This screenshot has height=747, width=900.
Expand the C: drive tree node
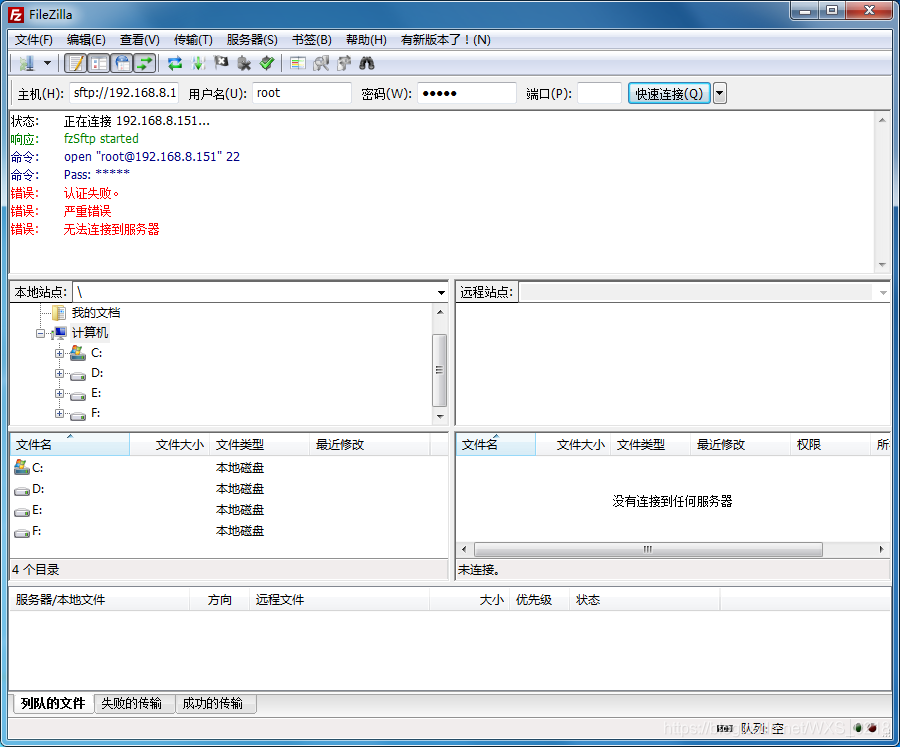[x=59, y=353]
